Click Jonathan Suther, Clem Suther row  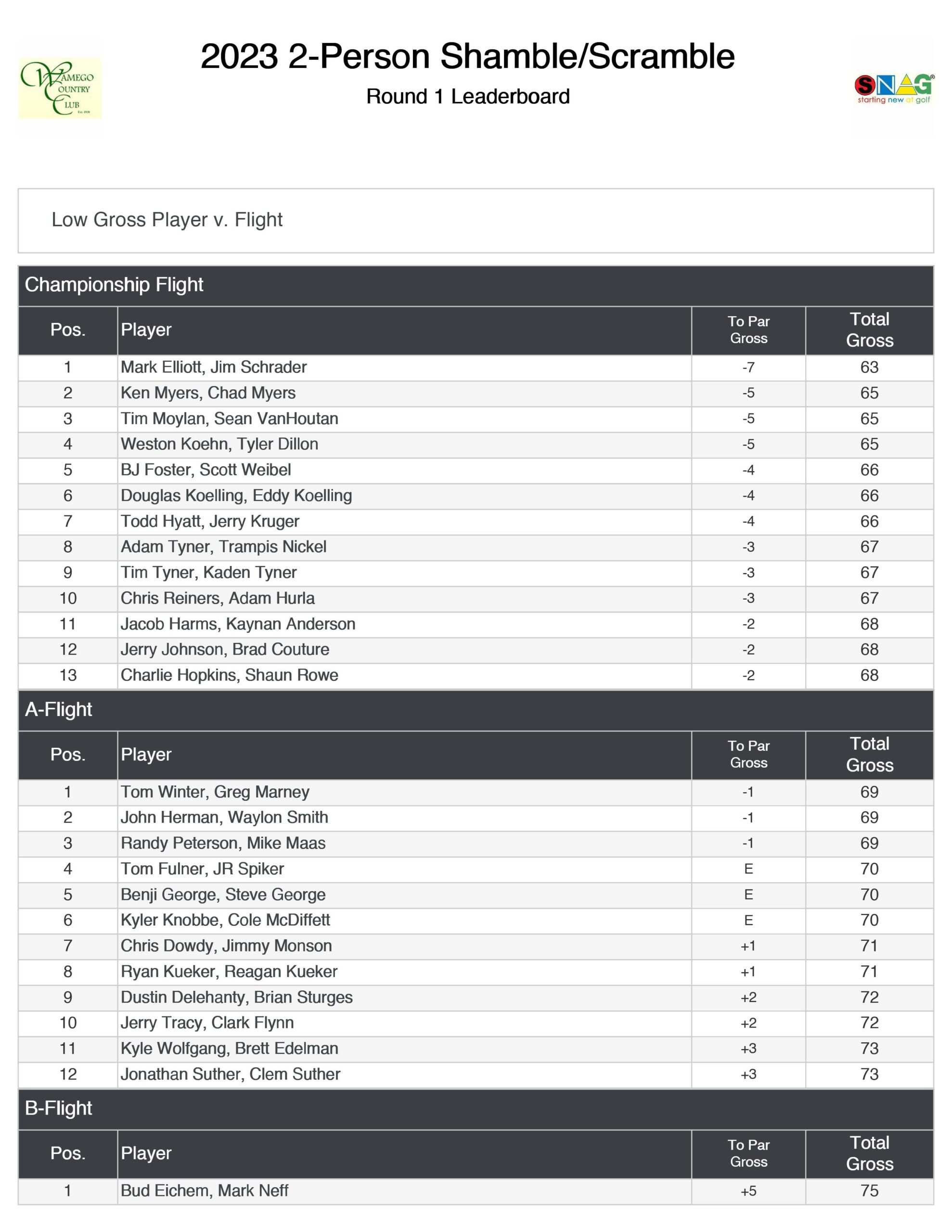coord(230,1074)
